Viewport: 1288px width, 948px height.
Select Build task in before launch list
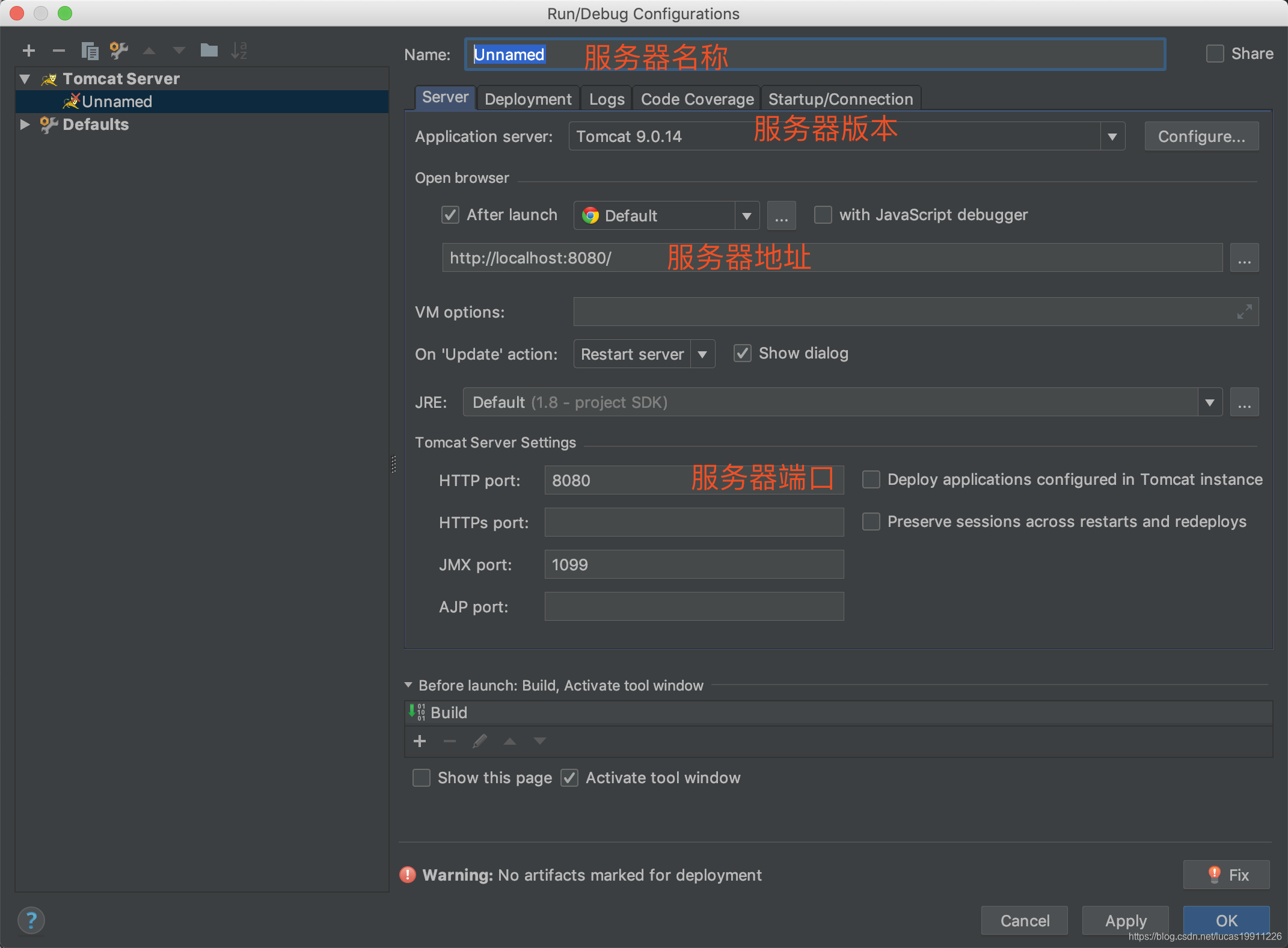pyautogui.click(x=839, y=713)
